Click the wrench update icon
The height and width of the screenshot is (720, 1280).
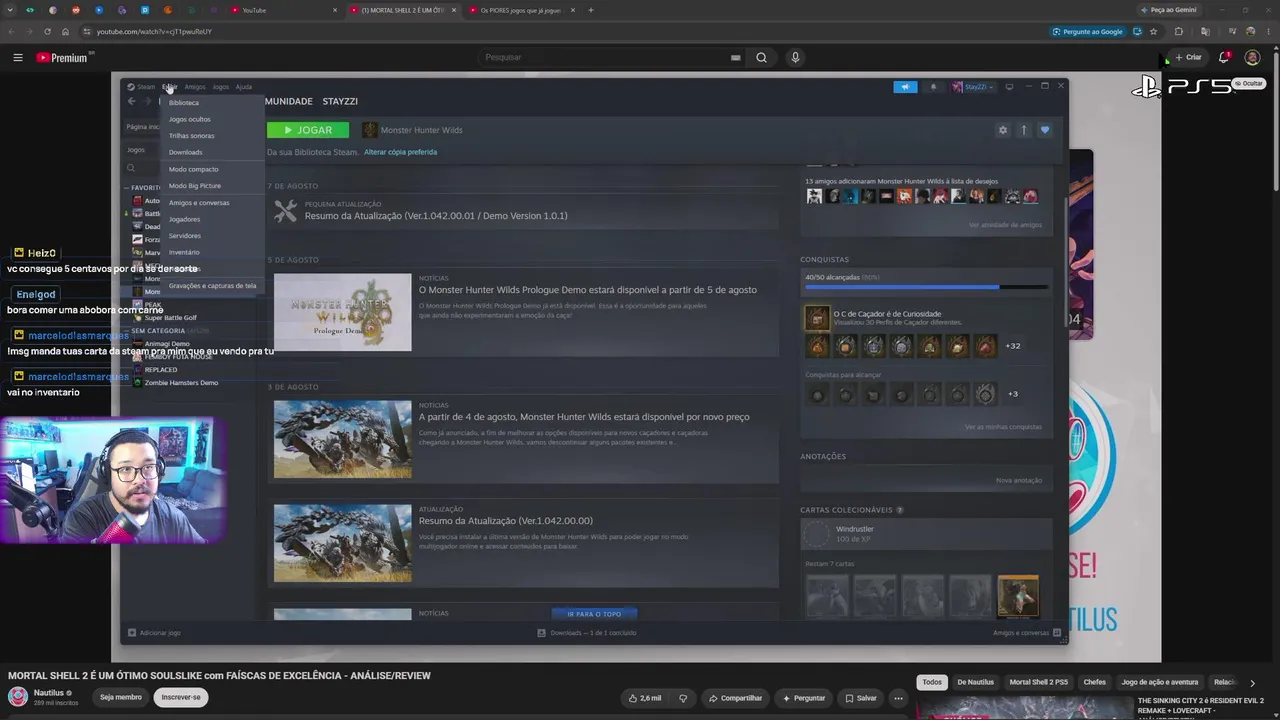tap(286, 210)
